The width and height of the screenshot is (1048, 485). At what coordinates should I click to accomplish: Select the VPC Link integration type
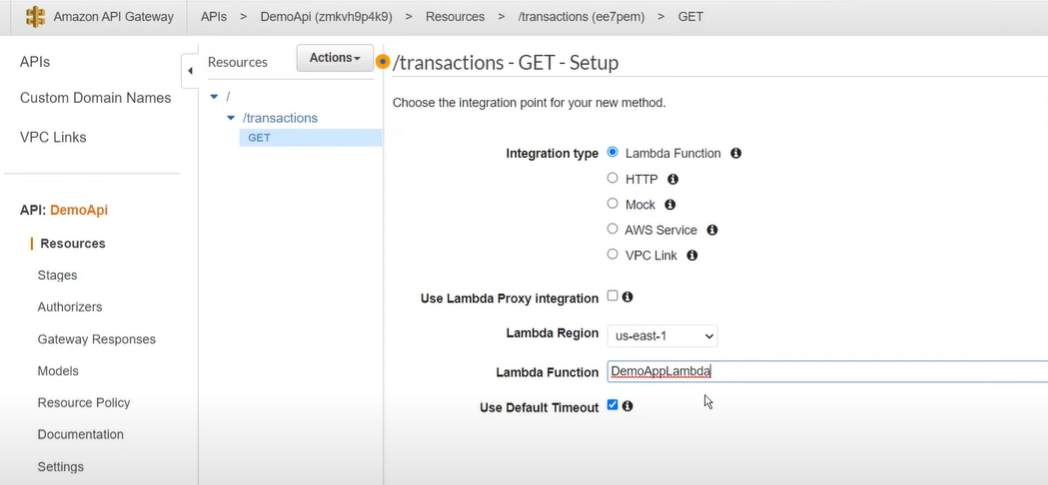point(612,255)
